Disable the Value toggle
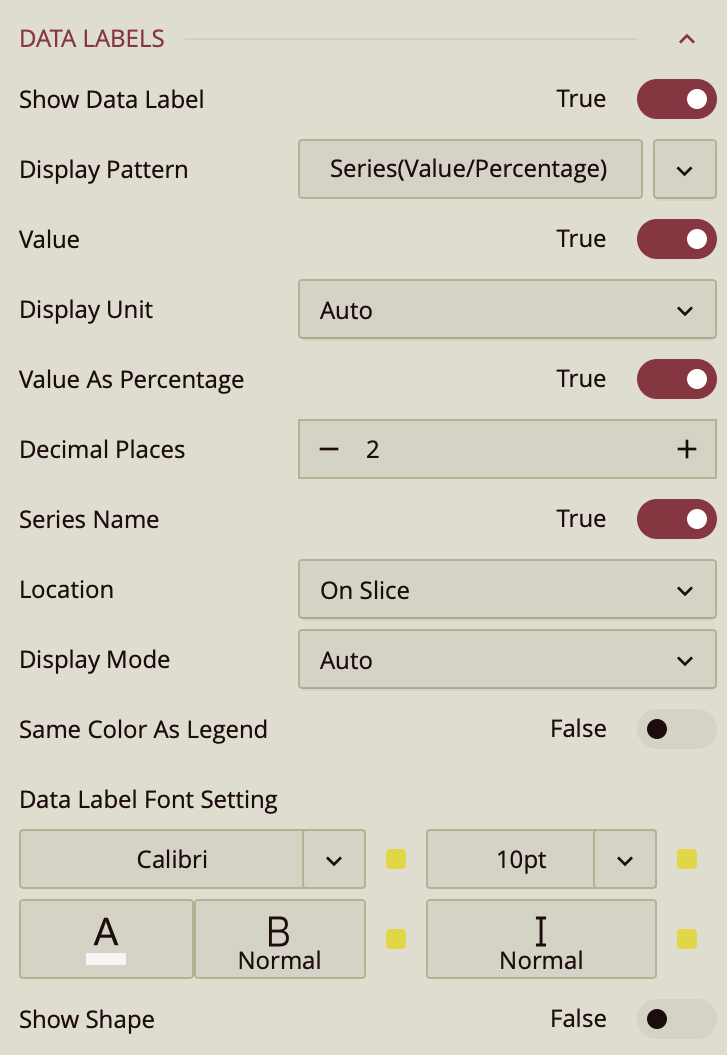This screenshot has width=727, height=1055. tap(676, 239)
